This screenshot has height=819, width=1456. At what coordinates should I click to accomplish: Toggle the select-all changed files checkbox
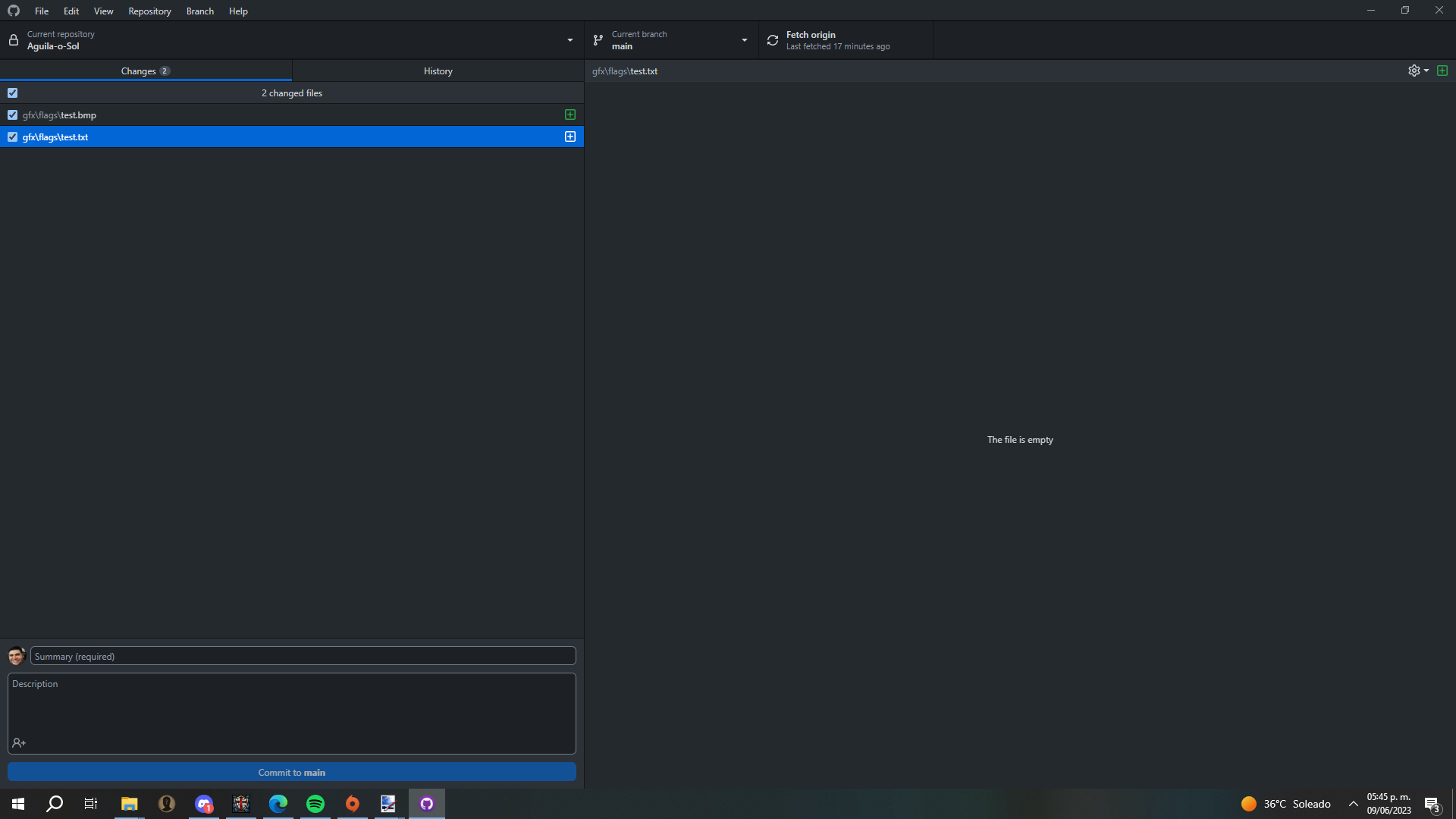[12, 93]
